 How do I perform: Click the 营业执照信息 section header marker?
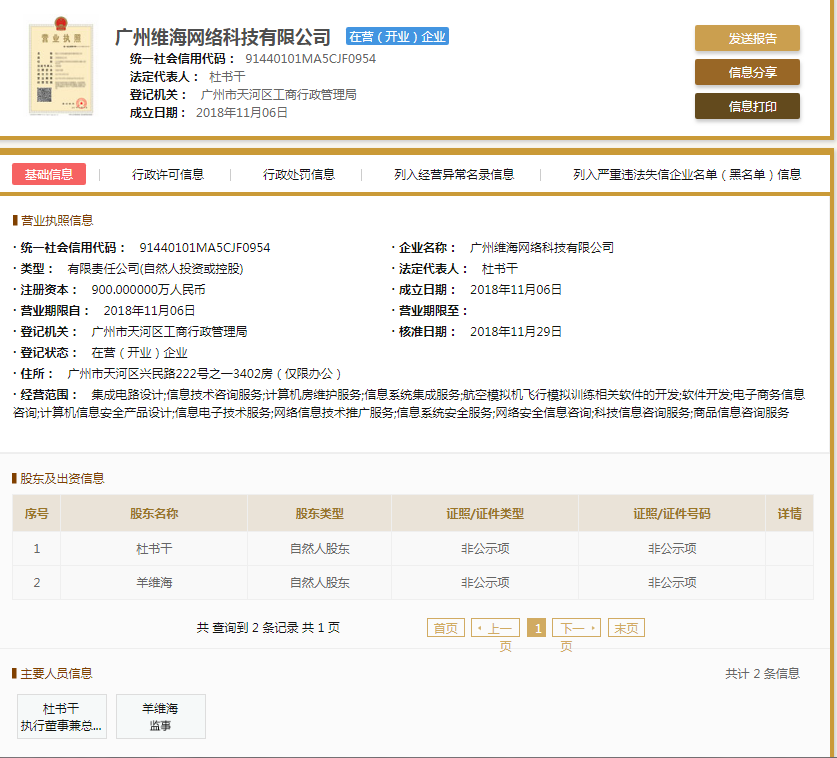tap(13, 219)
